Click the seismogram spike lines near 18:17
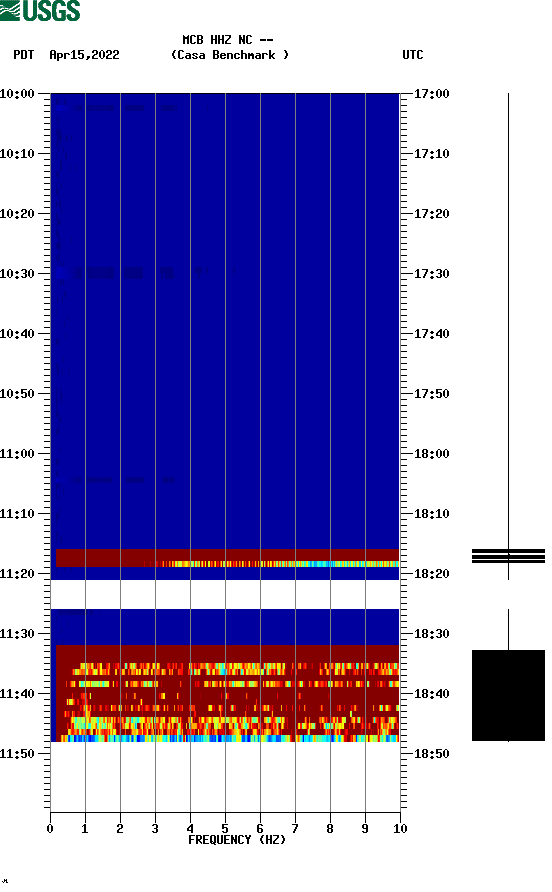Screen dimensions: 552x892 508,556
